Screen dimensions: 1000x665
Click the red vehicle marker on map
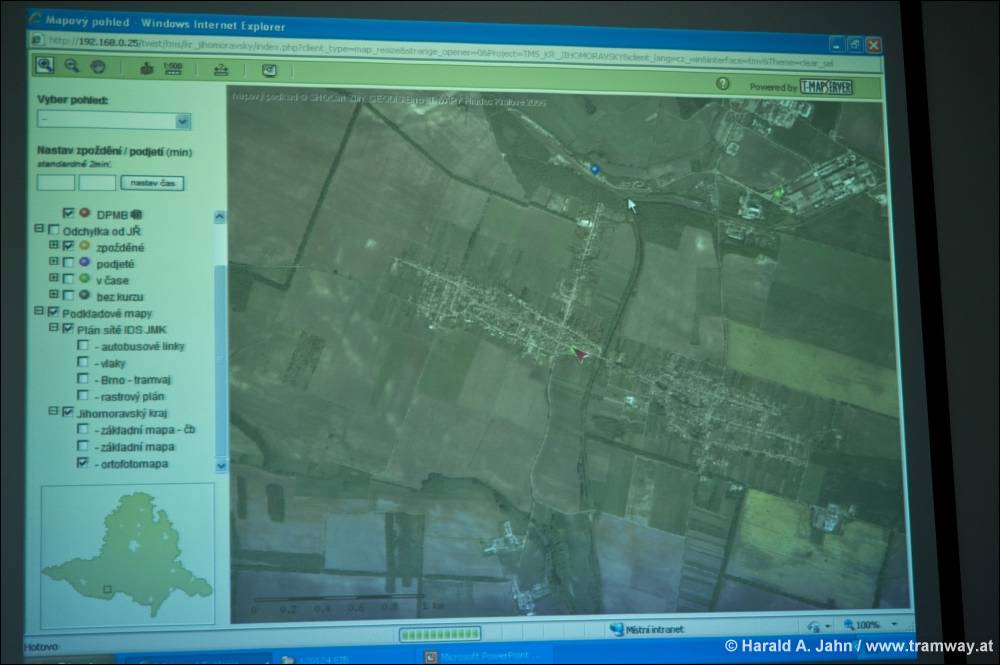(x=582, y=352)
